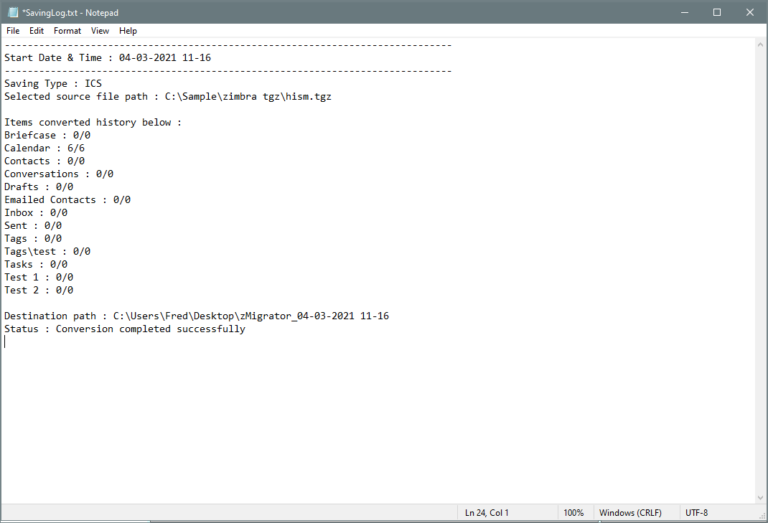
Task: Click the vertical scrollbar up arrow
Action: (760, 45)
